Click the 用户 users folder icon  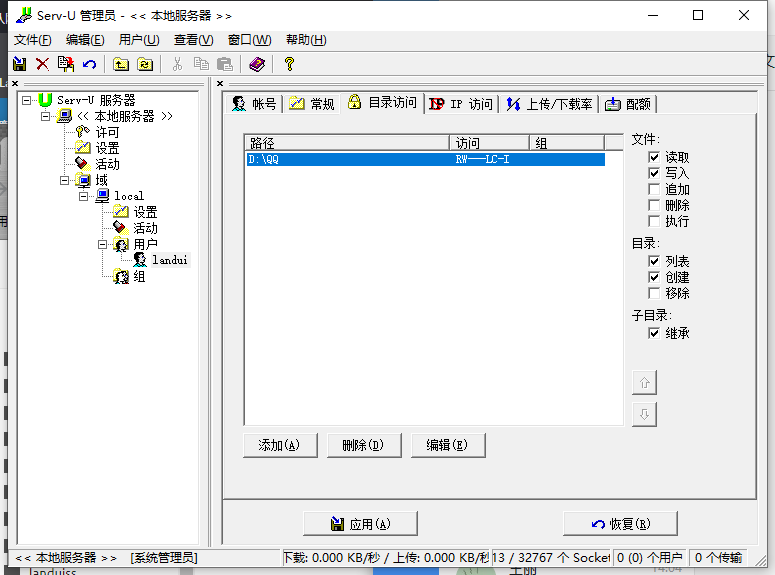point(121,244)
